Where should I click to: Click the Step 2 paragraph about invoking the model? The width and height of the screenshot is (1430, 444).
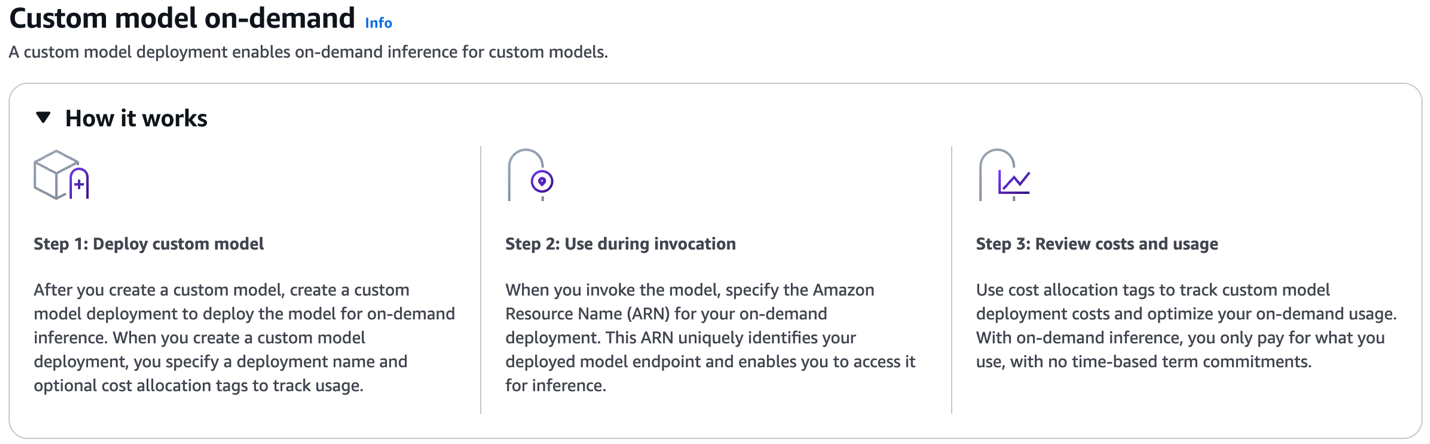(x=710, y=337)
